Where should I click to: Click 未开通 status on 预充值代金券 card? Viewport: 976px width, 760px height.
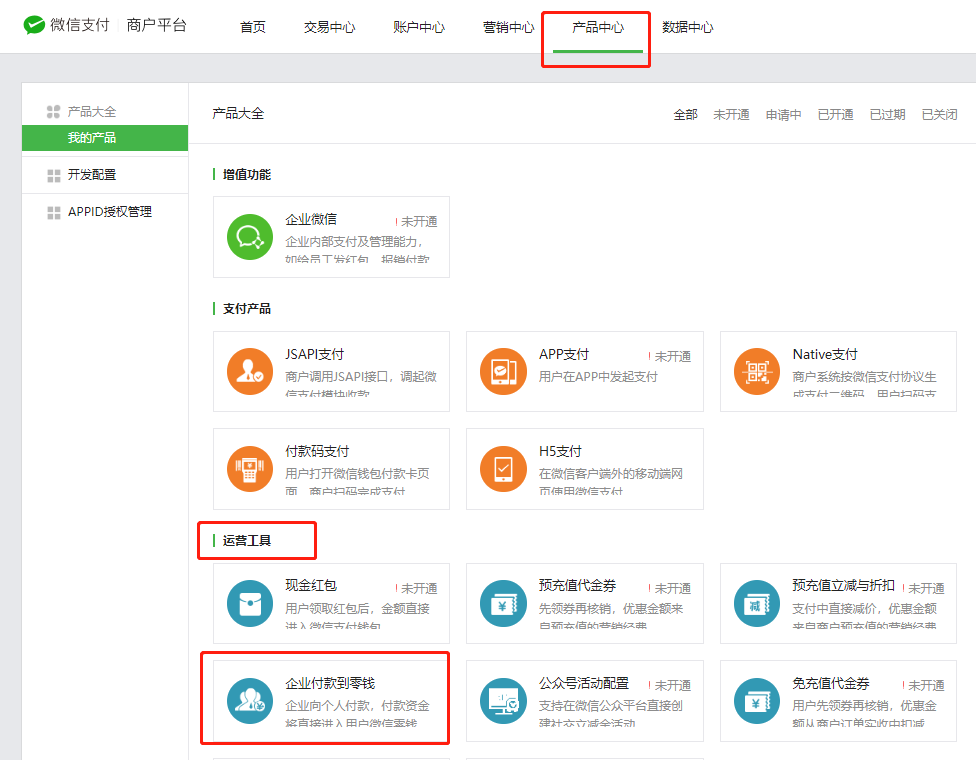coord(672,588)
